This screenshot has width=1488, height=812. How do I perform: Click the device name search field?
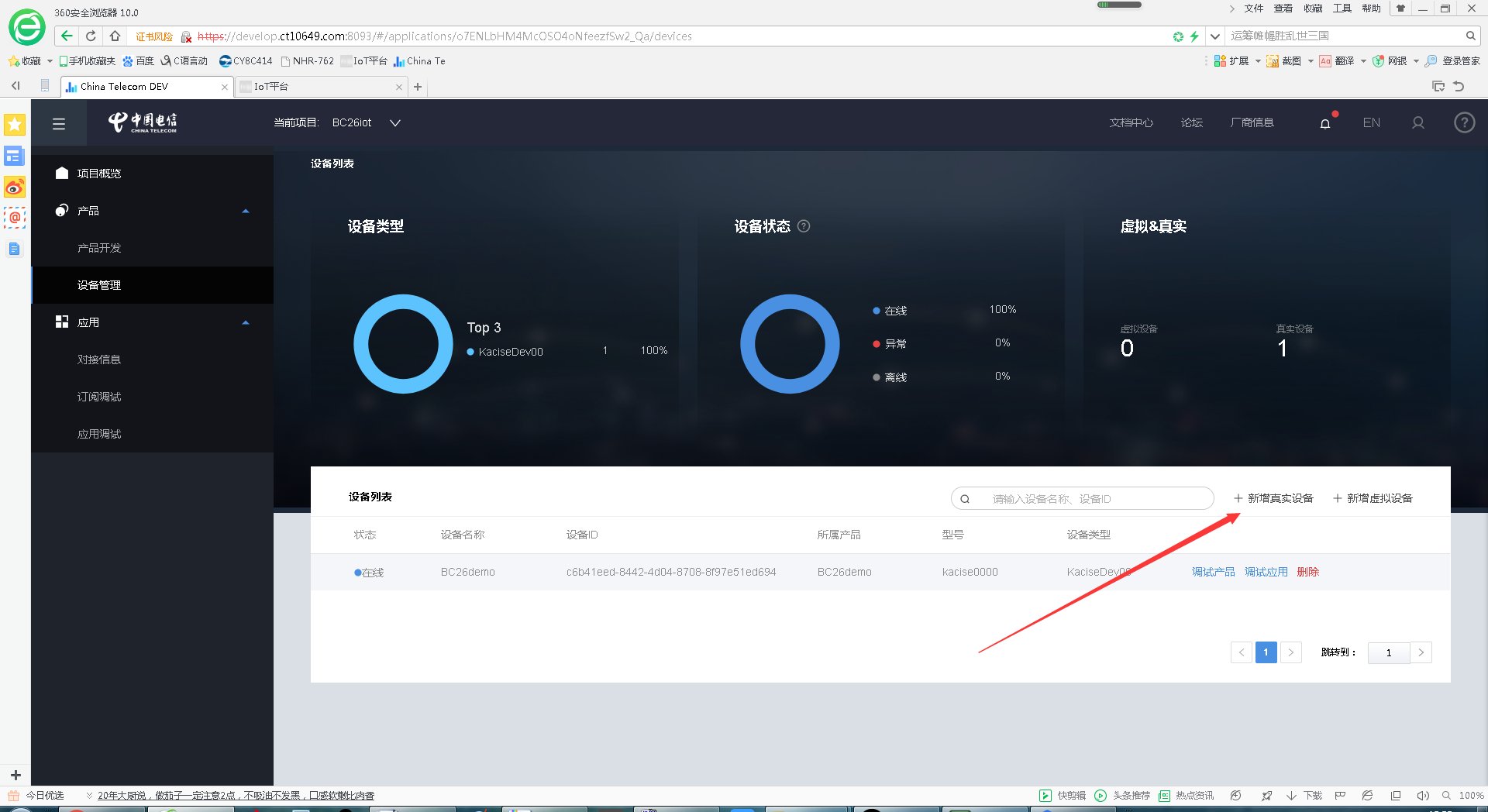1083,498
